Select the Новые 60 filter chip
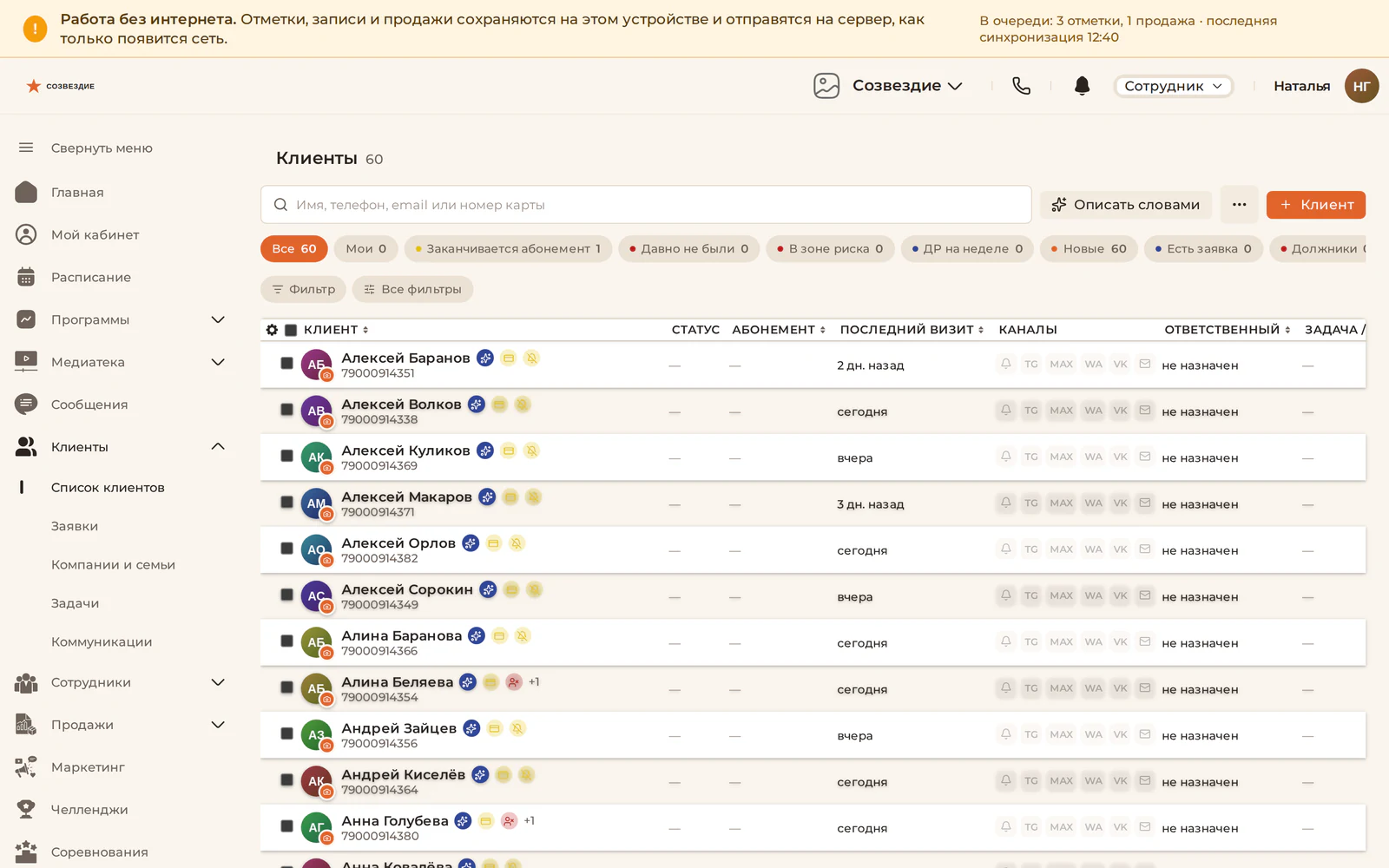The height and width of the screenshot is (868, 1389). point(1089,249)
